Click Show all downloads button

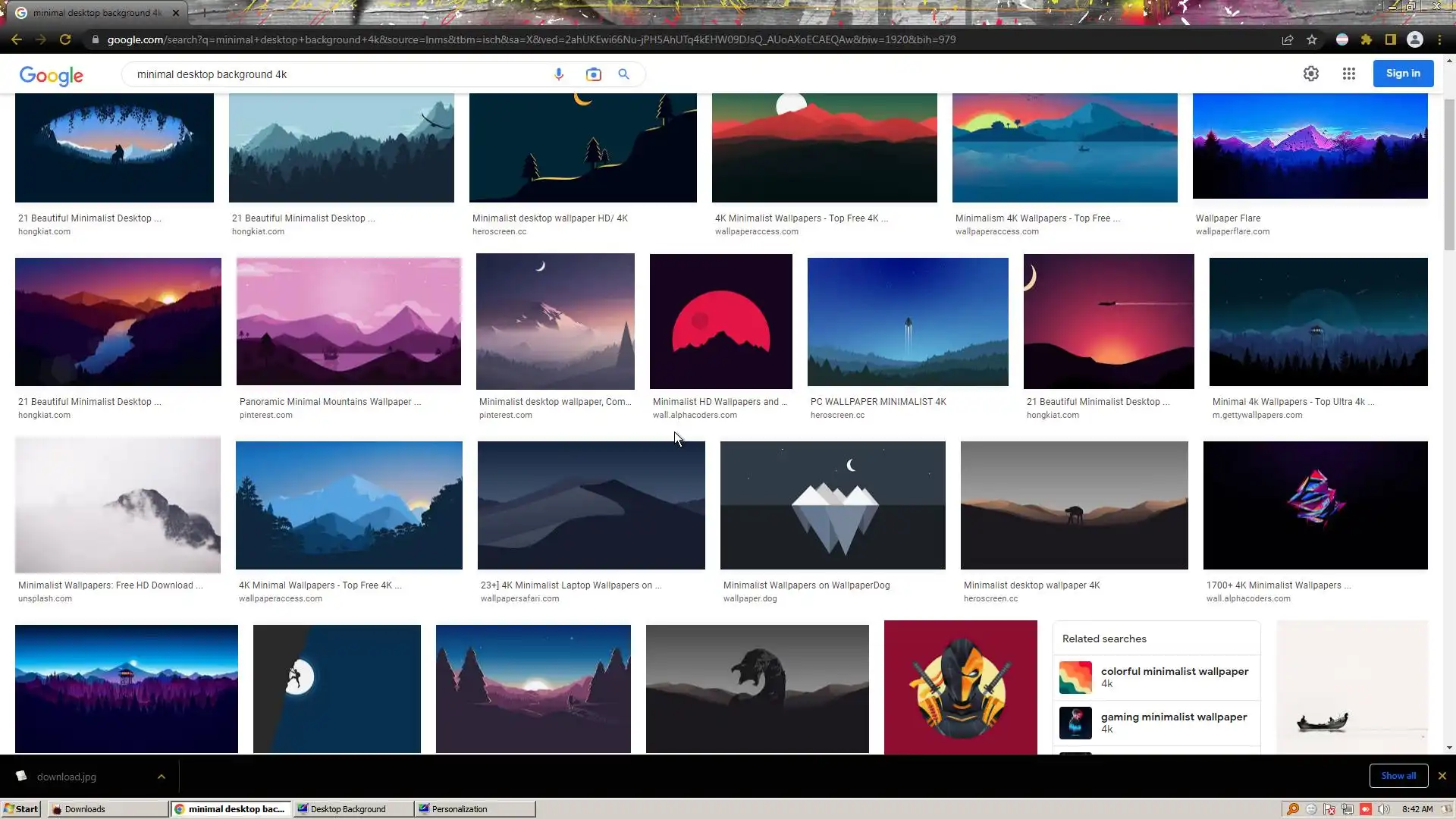(x=1398, y=776)
